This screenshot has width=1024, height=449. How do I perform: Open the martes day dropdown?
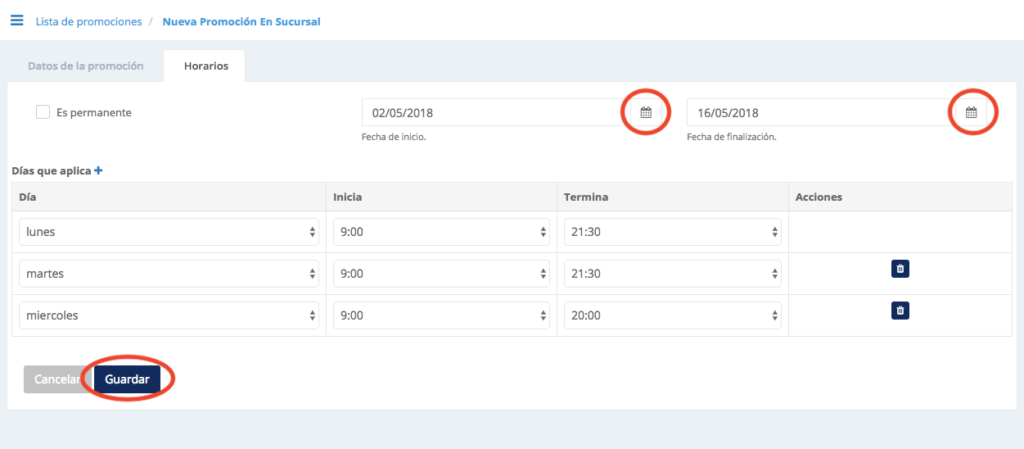169,274
